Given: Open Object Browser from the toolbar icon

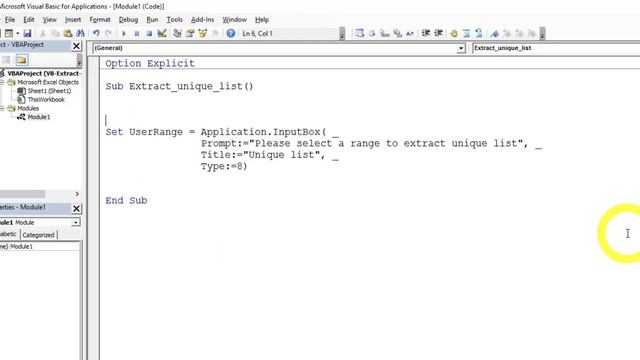Looking at the screenshot, I should [202, 33].
